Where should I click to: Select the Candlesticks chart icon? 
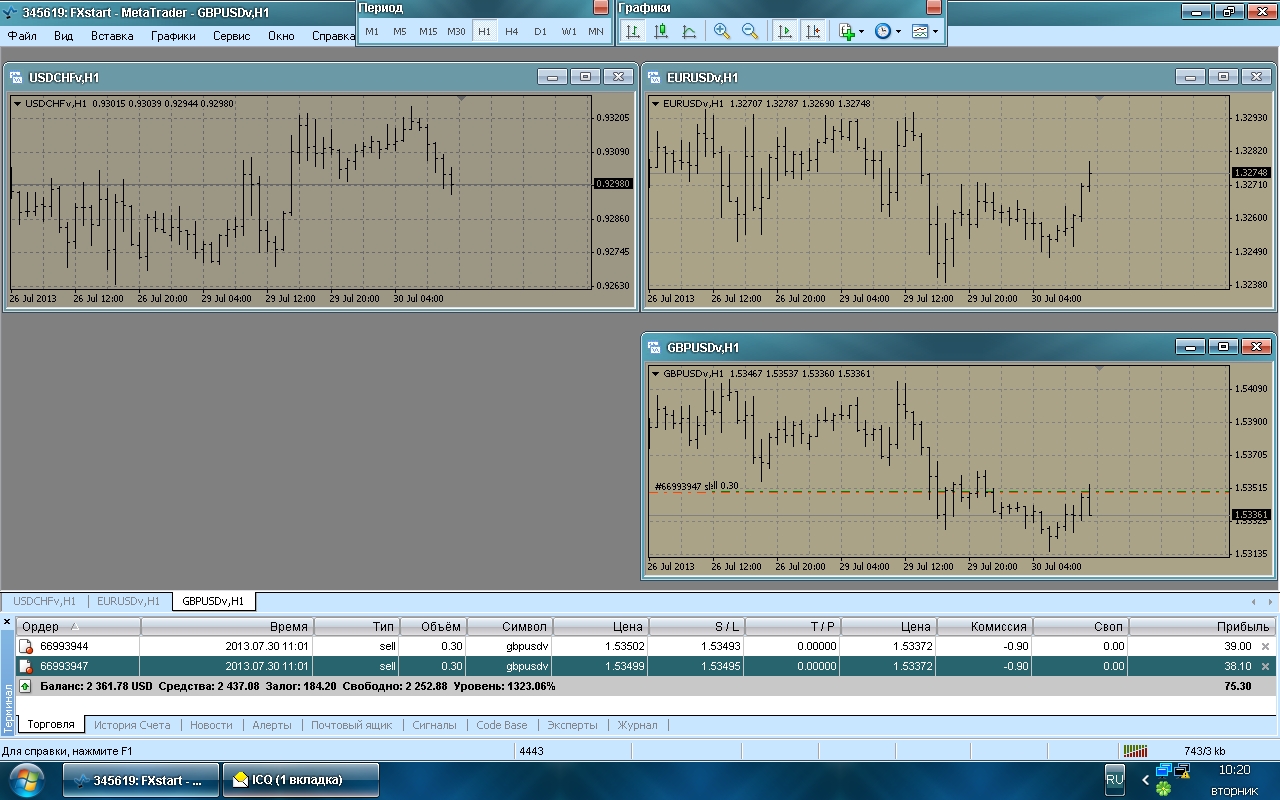pos(661,31)
